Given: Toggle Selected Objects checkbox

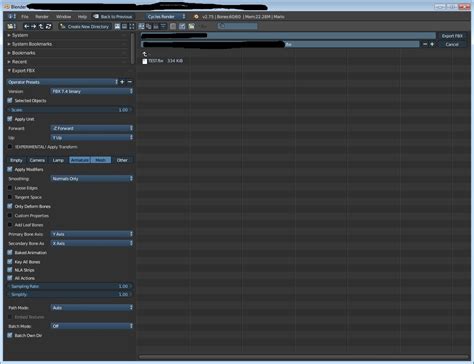Looking at the screenshot, I should [x=10, y=100].
